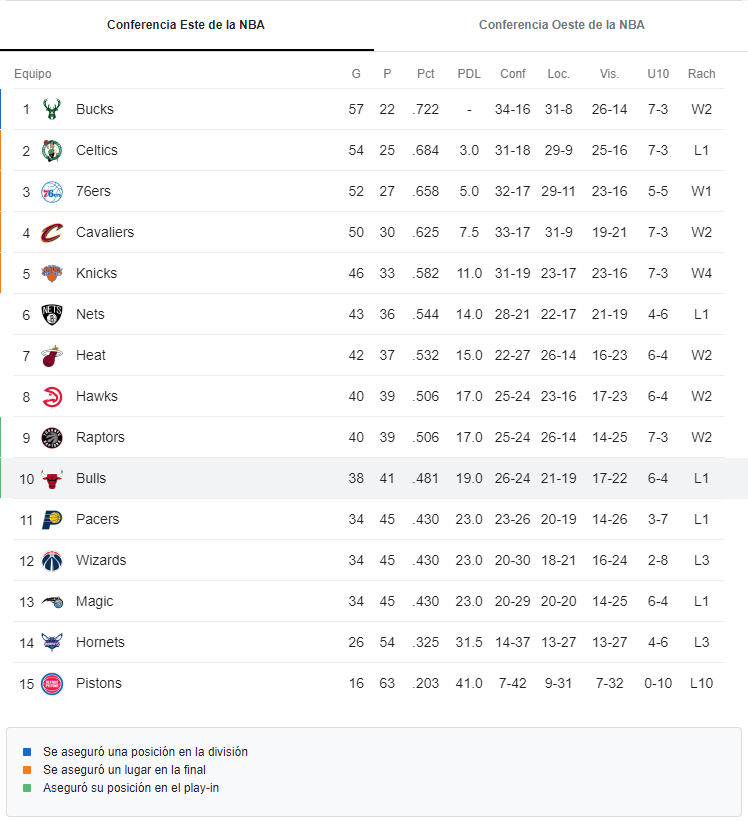Viewport: 748px width, 821px height.
Task: Click the Nets team logo
Action: click(52, 315)
